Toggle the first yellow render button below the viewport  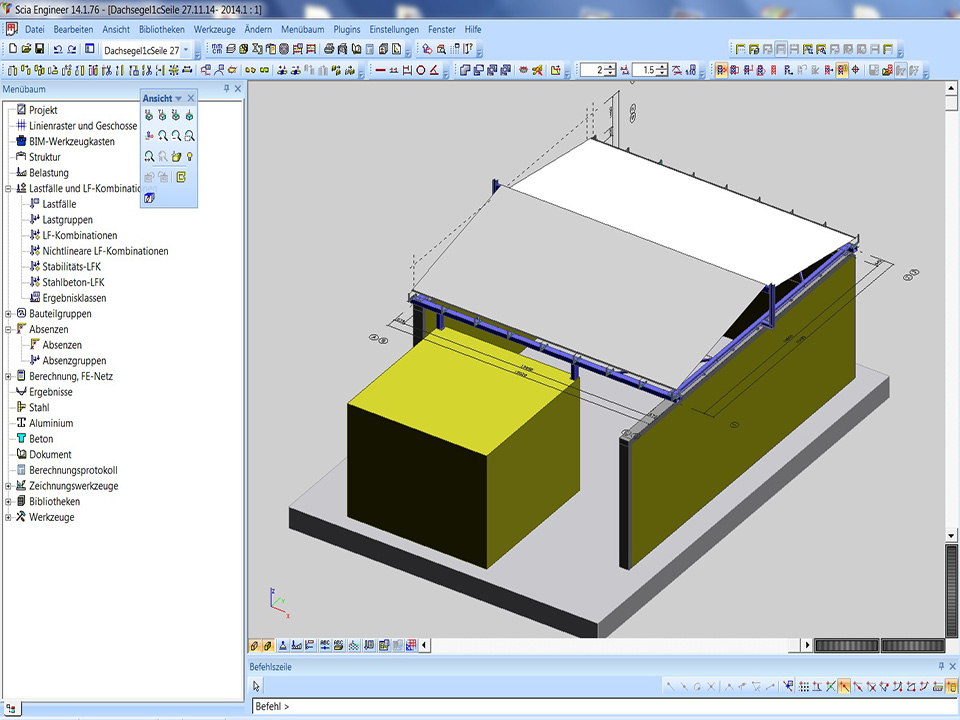click(255, 645)
